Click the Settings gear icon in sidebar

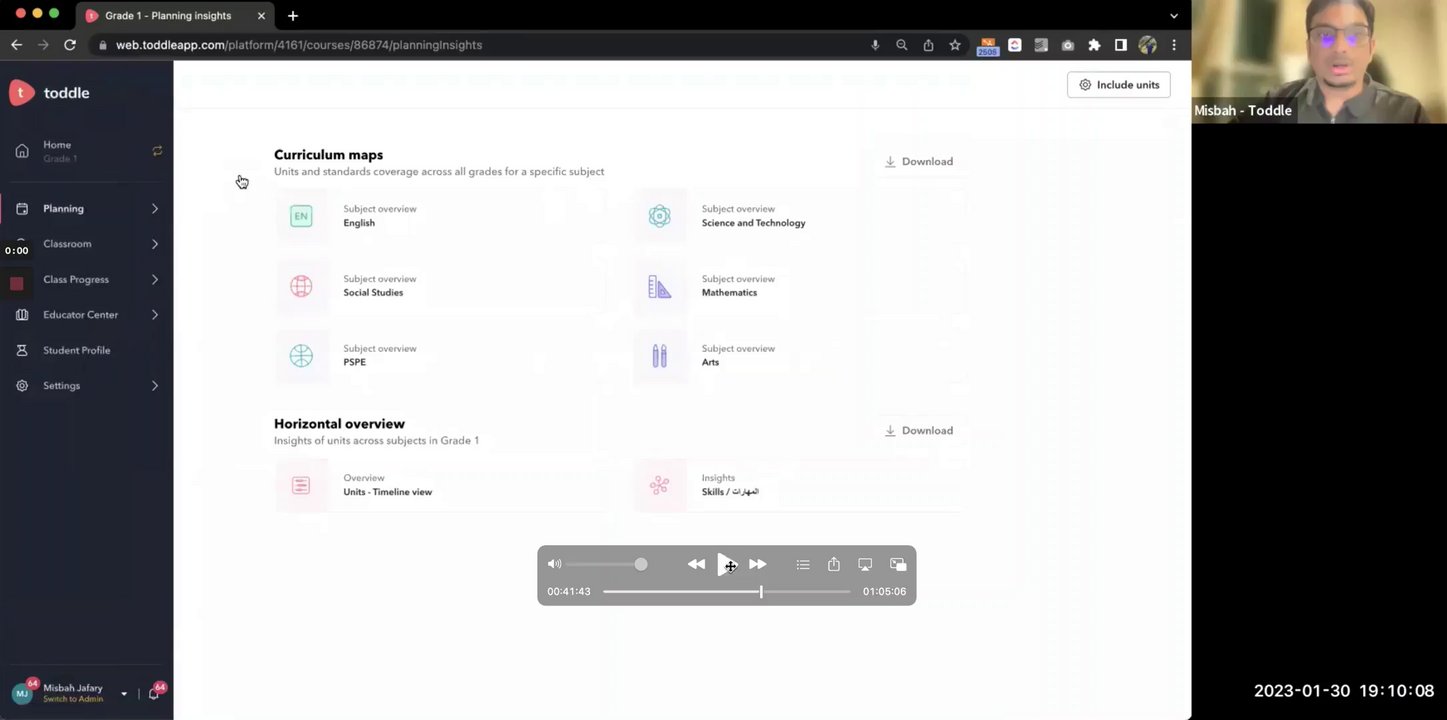click(x=22, y=386)
